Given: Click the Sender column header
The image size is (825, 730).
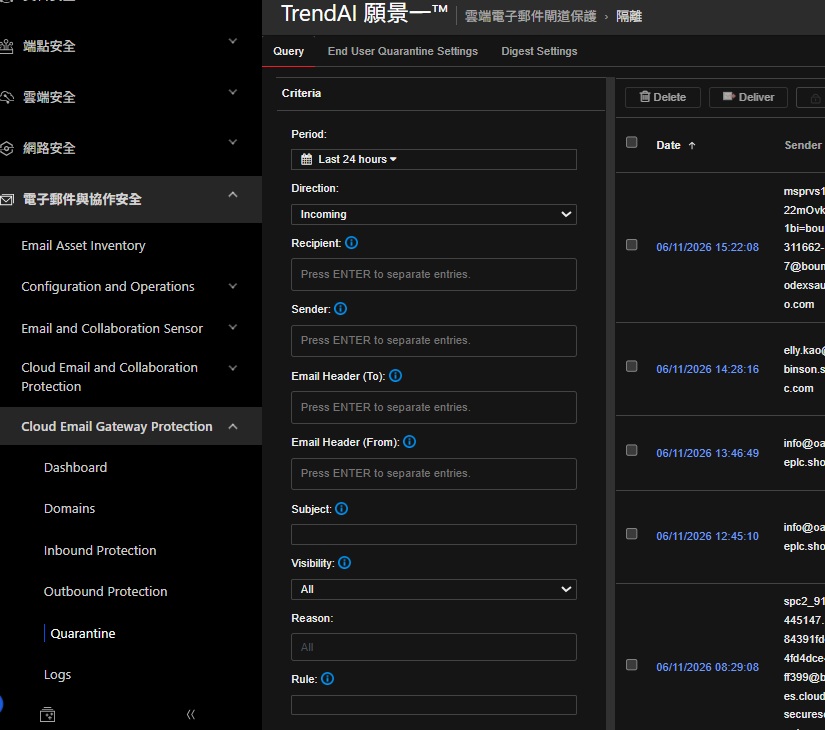Looking at the screenshot, I should pyautogui.click(x=802, y=145).
